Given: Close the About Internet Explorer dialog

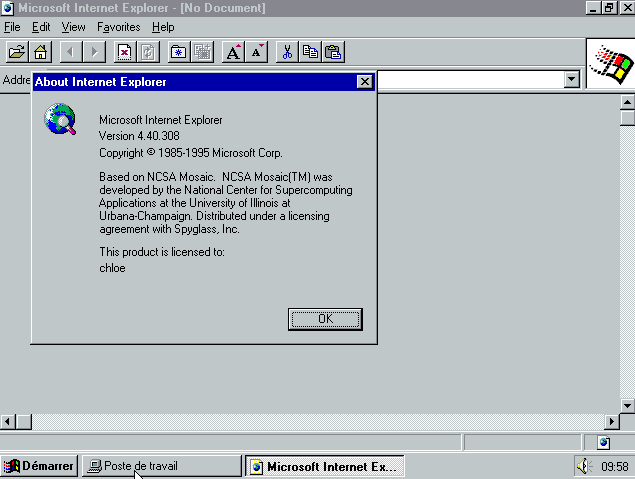Looking at the screenshot, I should tap(364, 82).
